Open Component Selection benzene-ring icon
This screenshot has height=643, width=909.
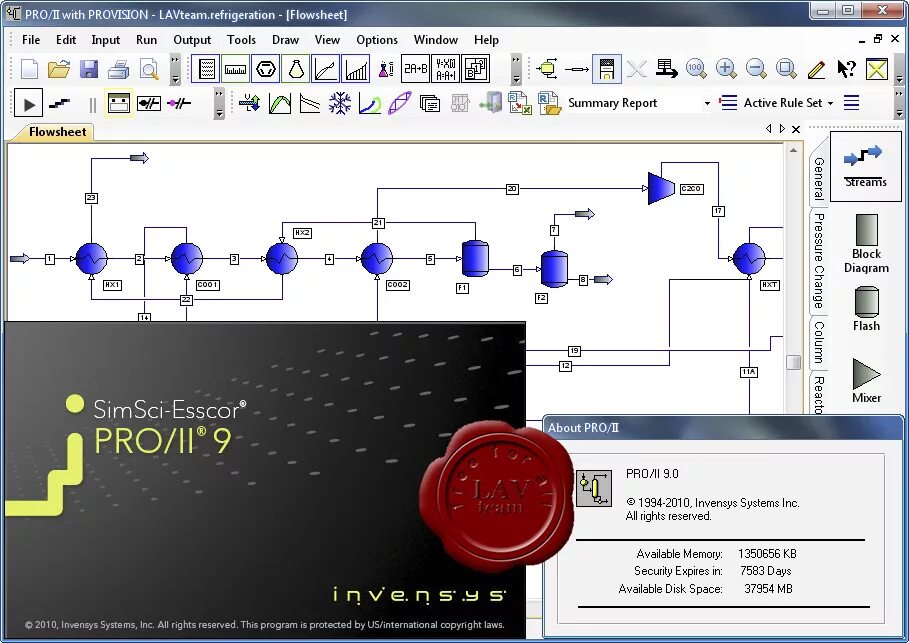[x=266, y=69]
